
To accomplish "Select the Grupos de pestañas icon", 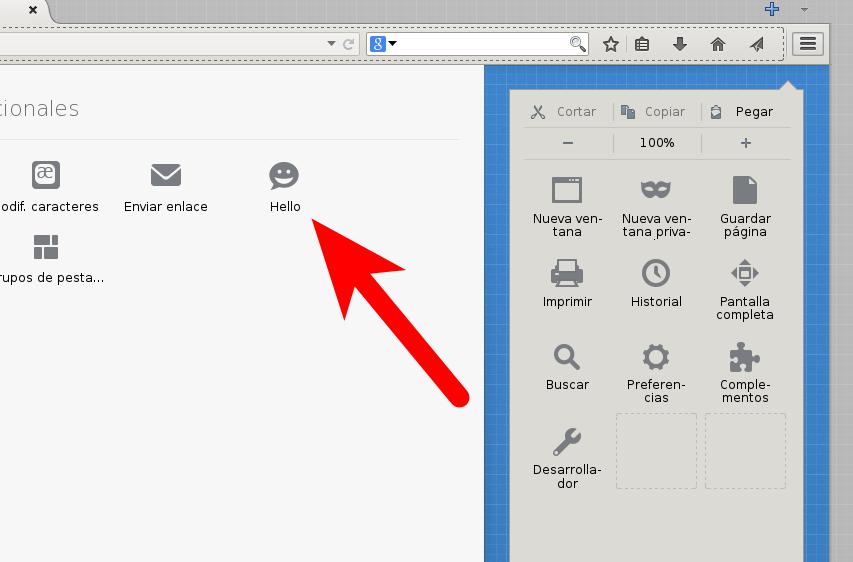I will click(46, 246).
